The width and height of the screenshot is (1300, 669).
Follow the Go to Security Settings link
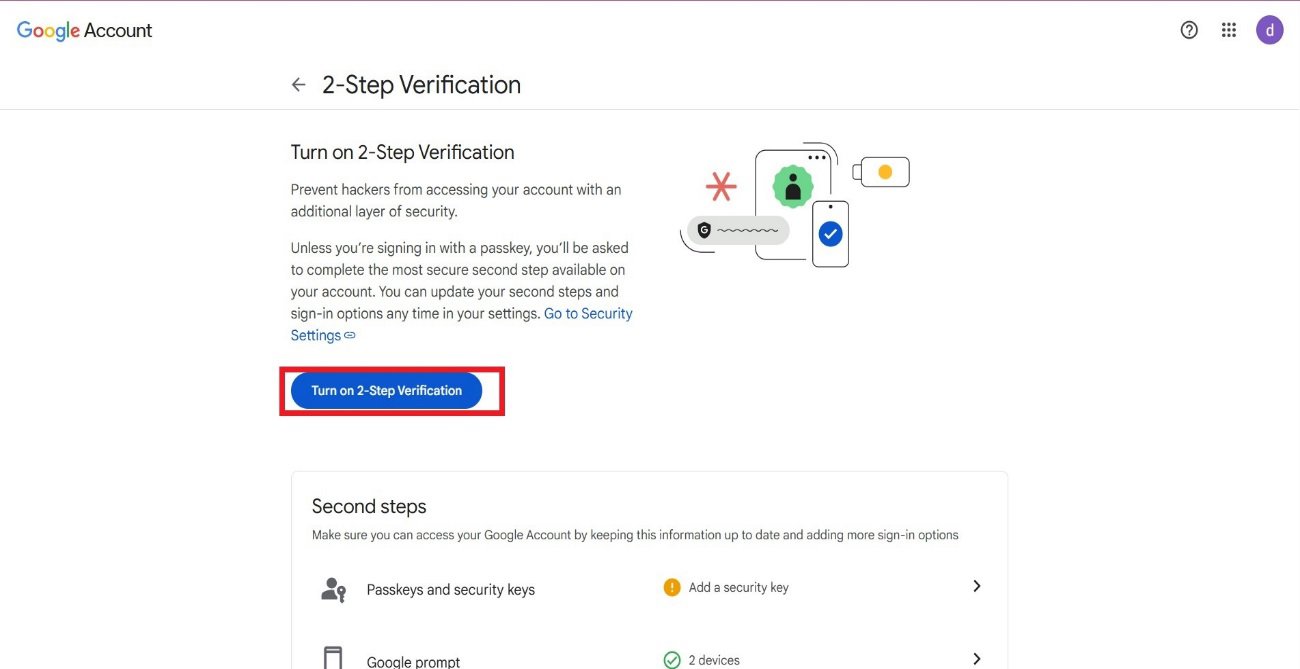point(588,314)
